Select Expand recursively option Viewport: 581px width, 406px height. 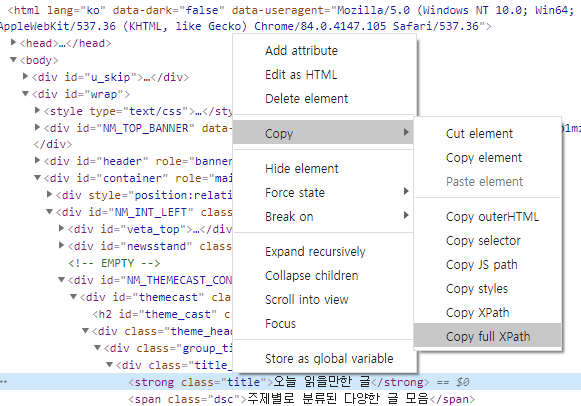coord(315,252)
